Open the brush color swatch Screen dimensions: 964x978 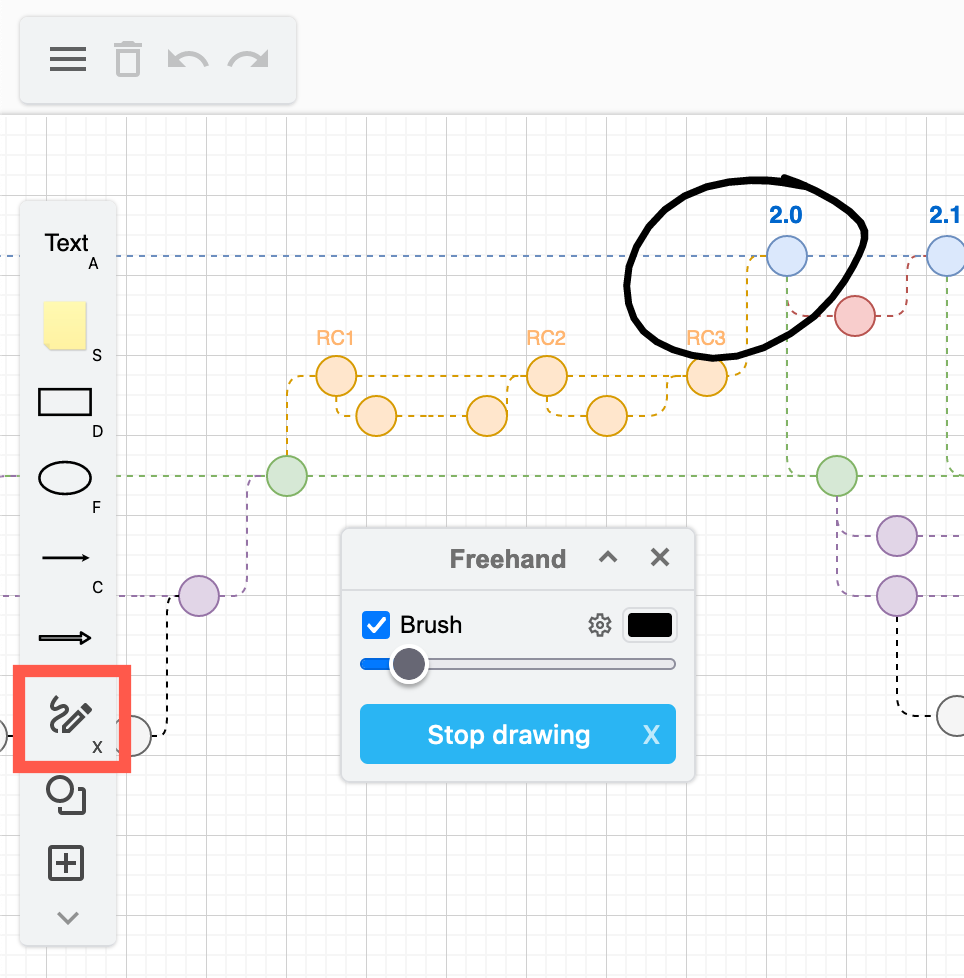[650, 624]
